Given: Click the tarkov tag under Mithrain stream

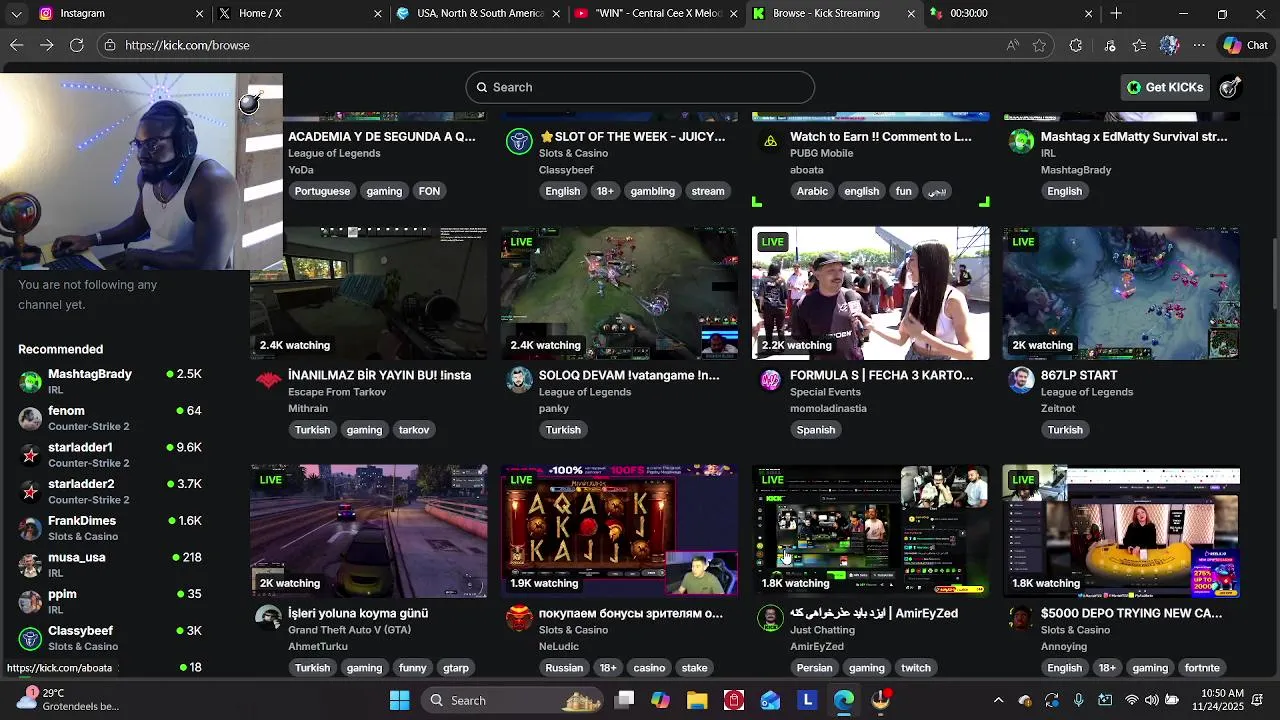Looking at the screenshot, I should [414, 430].
